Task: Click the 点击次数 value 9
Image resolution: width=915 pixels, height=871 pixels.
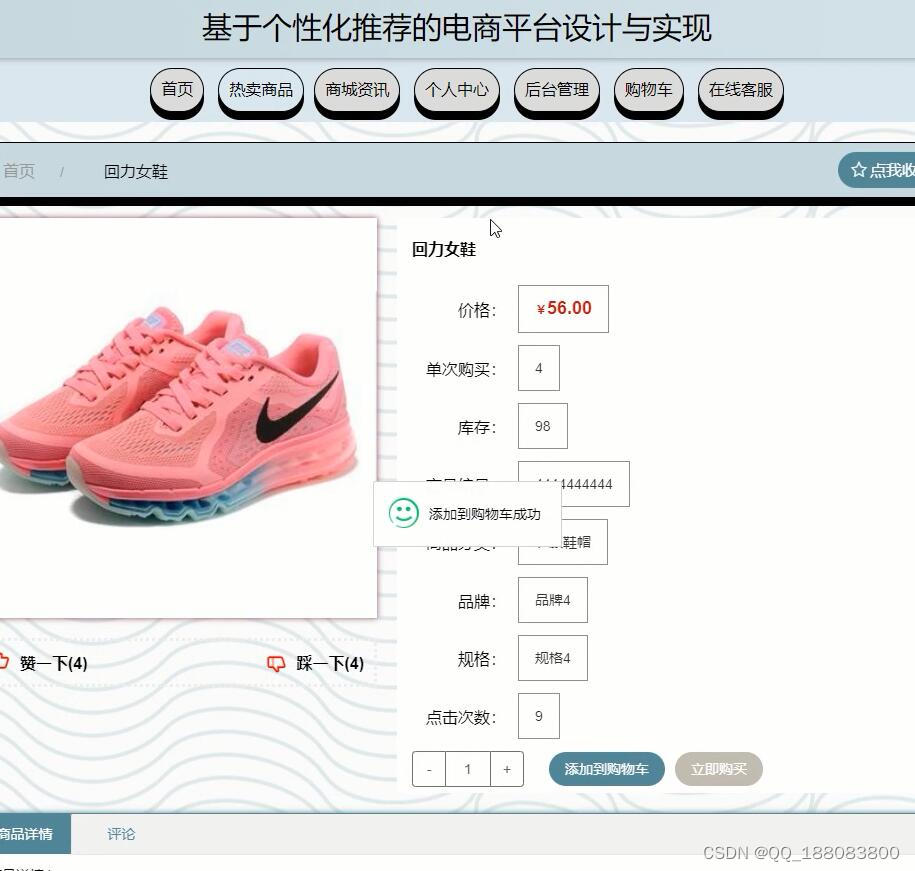Action: click(x=539, y=716)
